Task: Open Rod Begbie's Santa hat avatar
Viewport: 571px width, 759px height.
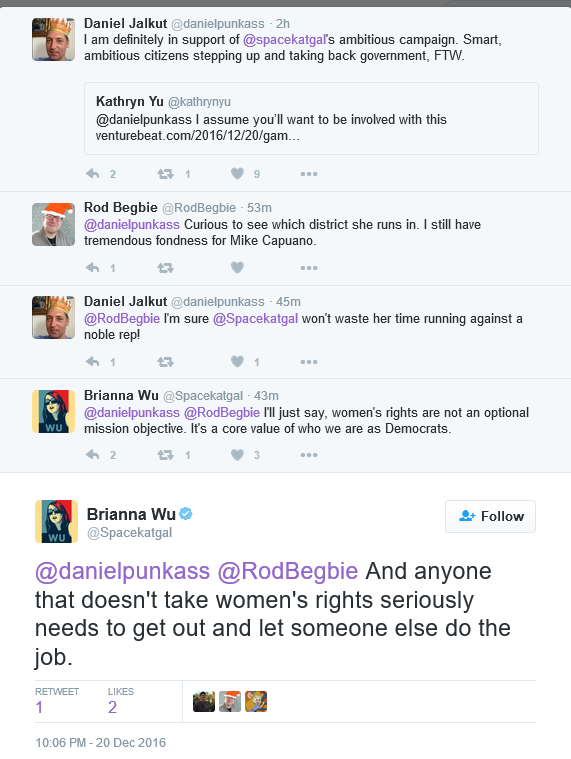Action: 53,224
